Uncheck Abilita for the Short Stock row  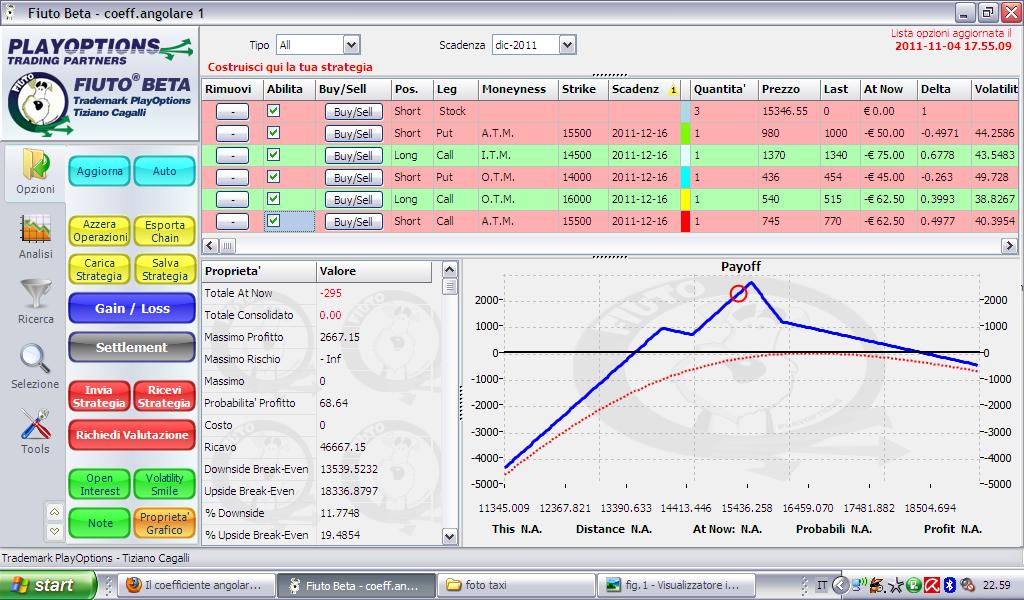tap(274, 111)
